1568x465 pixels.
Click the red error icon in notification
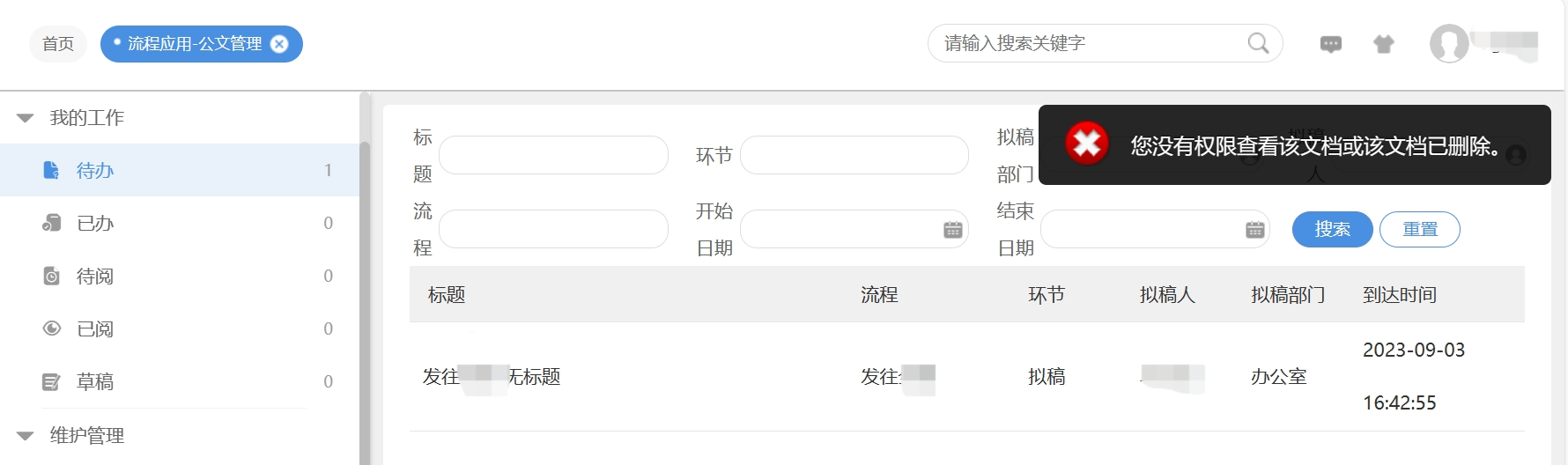[1087, 144]
